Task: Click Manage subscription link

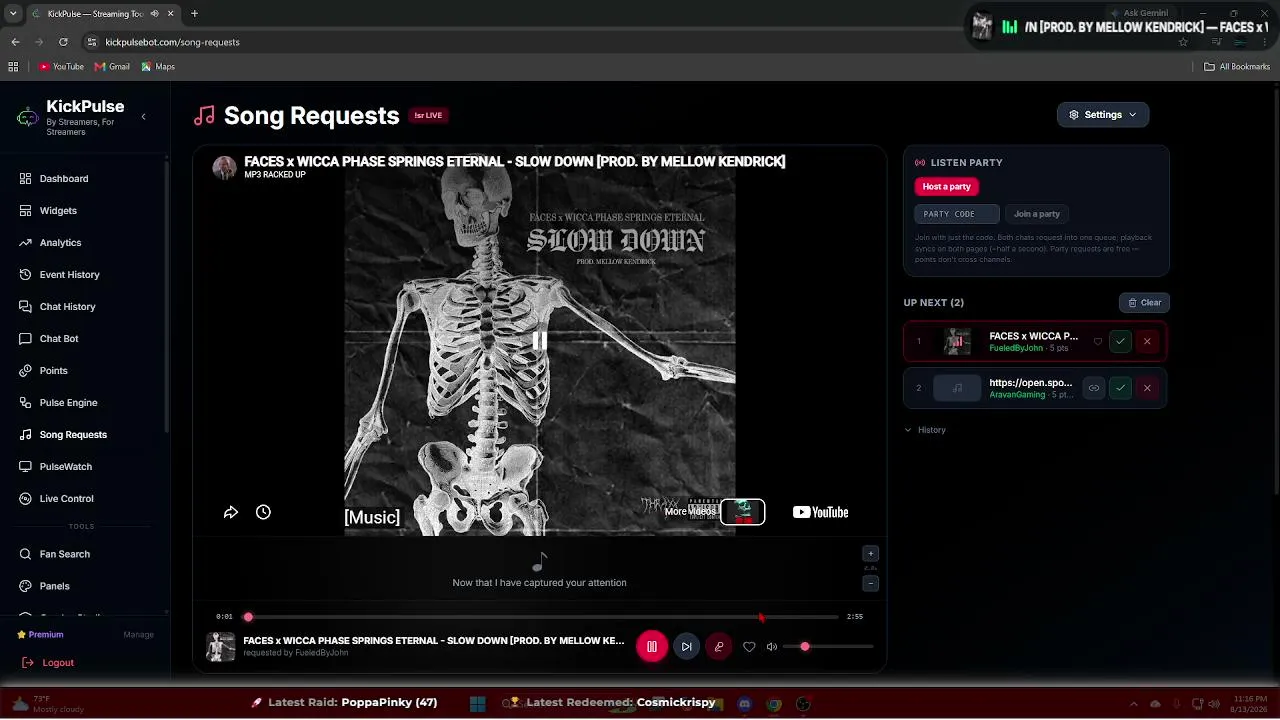Action: coord(138,635)
